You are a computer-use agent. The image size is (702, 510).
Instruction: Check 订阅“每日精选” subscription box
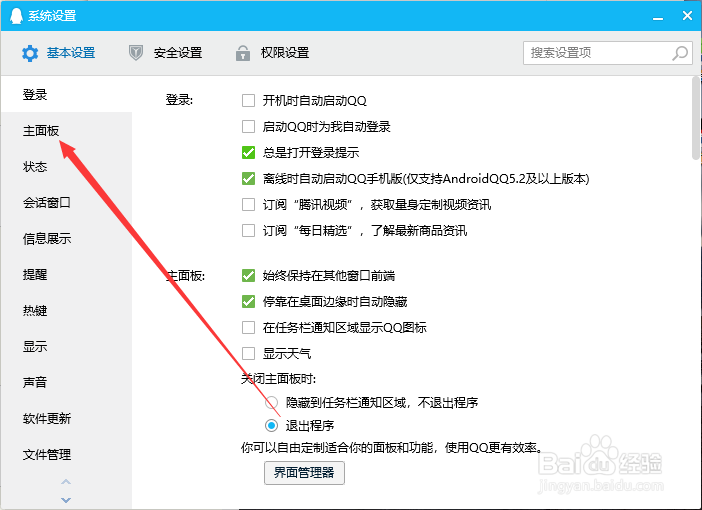248,231
